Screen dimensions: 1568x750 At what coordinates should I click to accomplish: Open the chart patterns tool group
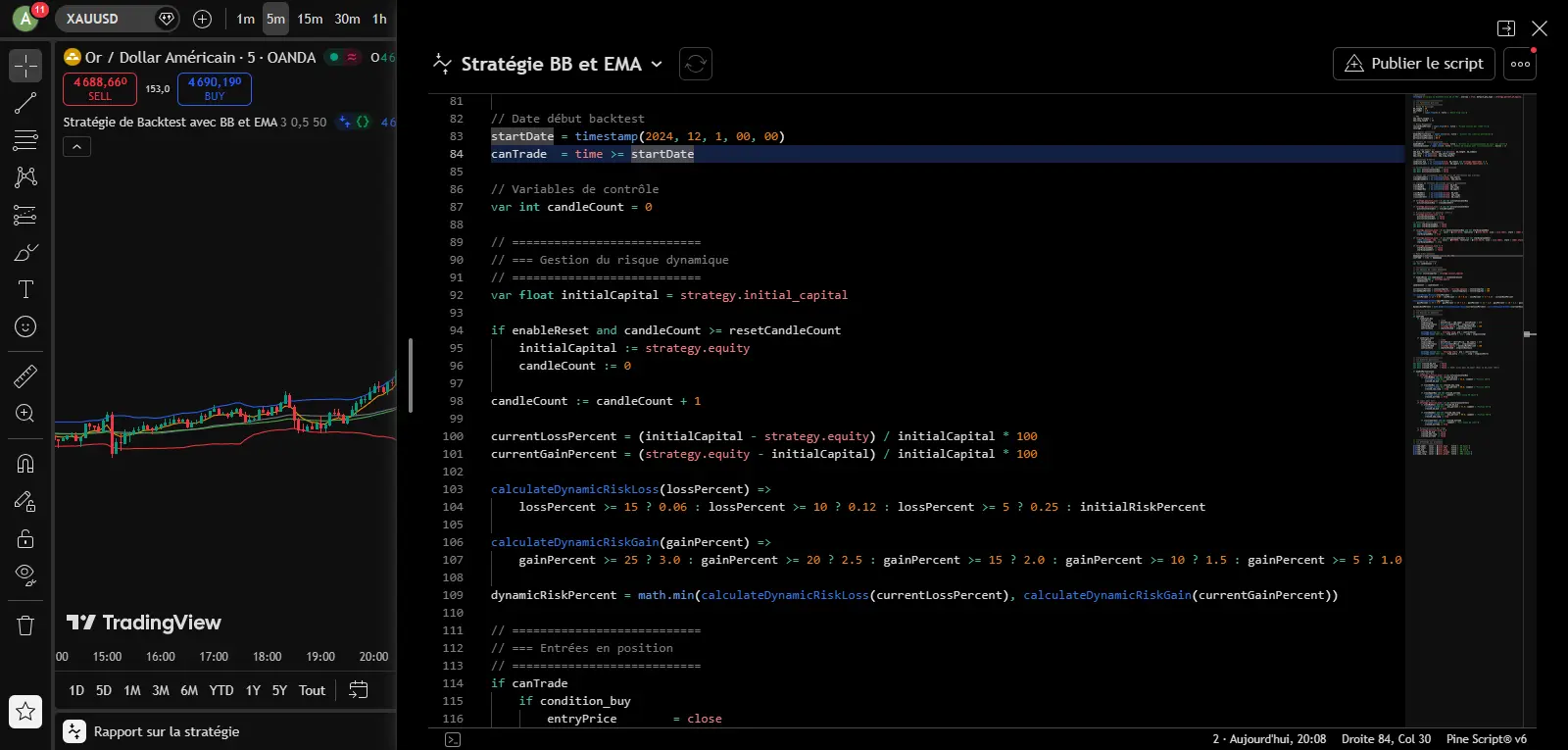pos(25,177)
